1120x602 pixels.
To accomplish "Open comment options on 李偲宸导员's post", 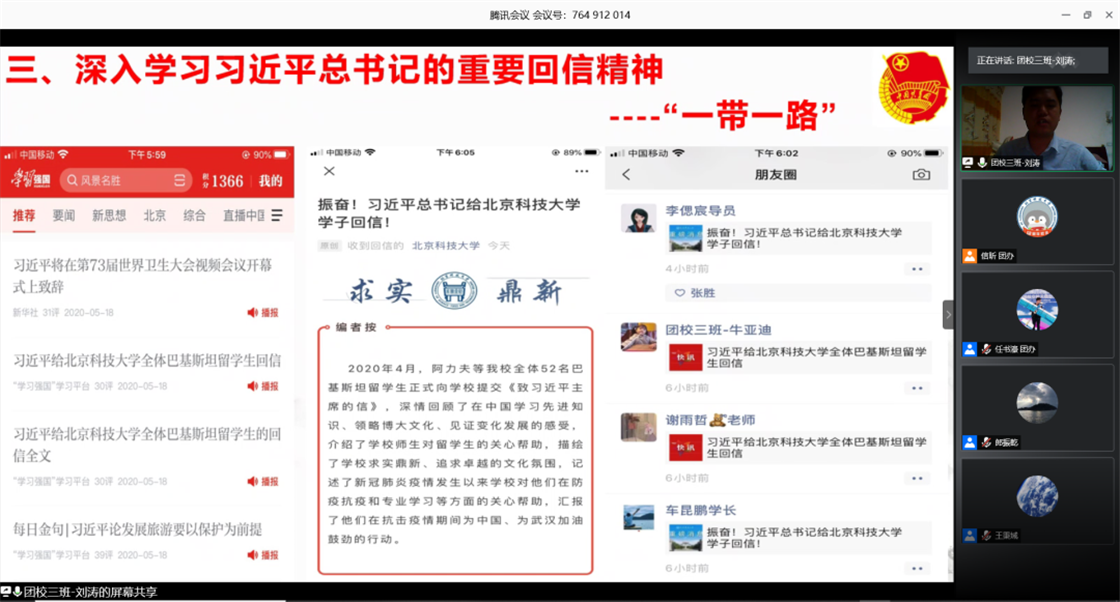I will click(x=917, y=269).
